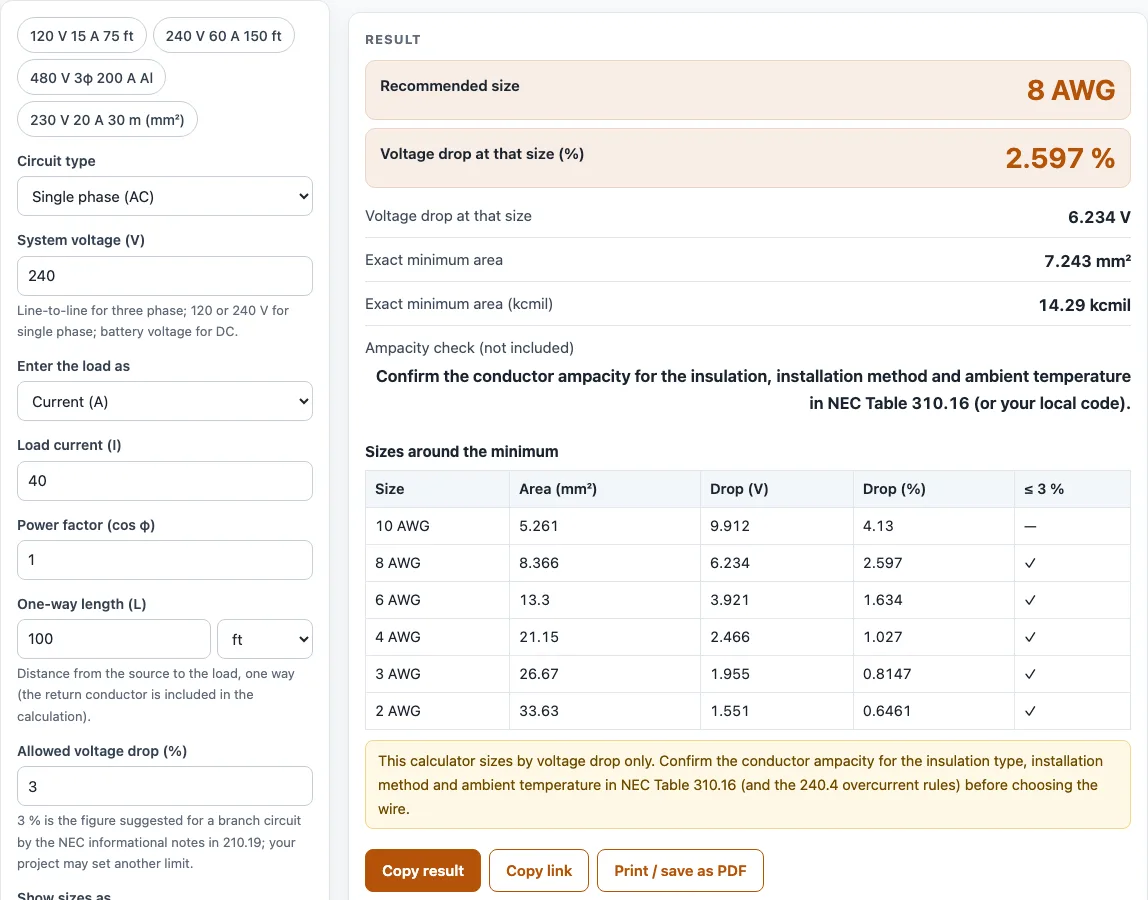The image size is (1148, 900).
Task: Open the length unit ft dropdown
Action: 265,639
